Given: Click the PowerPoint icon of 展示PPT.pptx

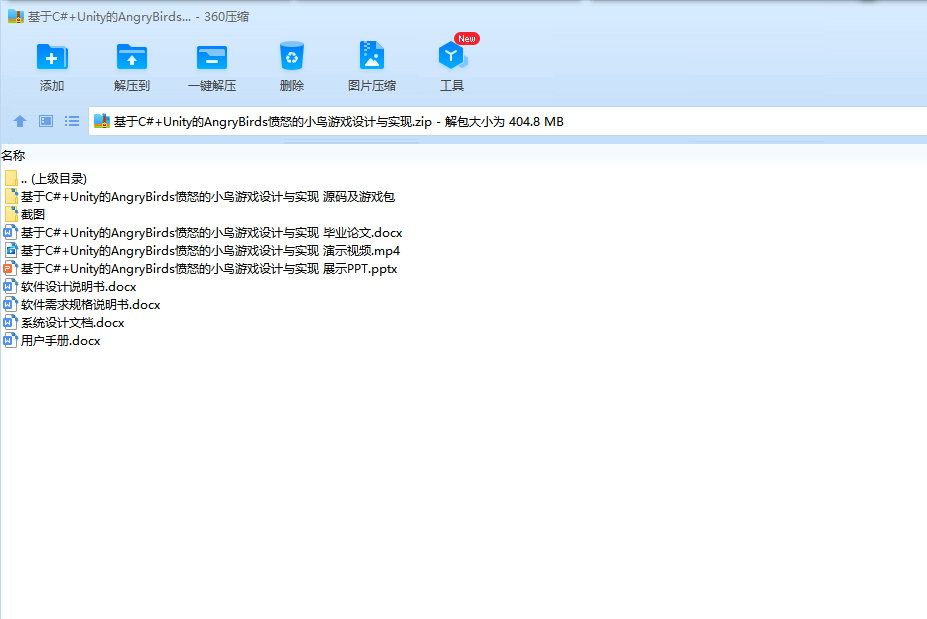Looking at the screenshot, I should tap(11, 268).
